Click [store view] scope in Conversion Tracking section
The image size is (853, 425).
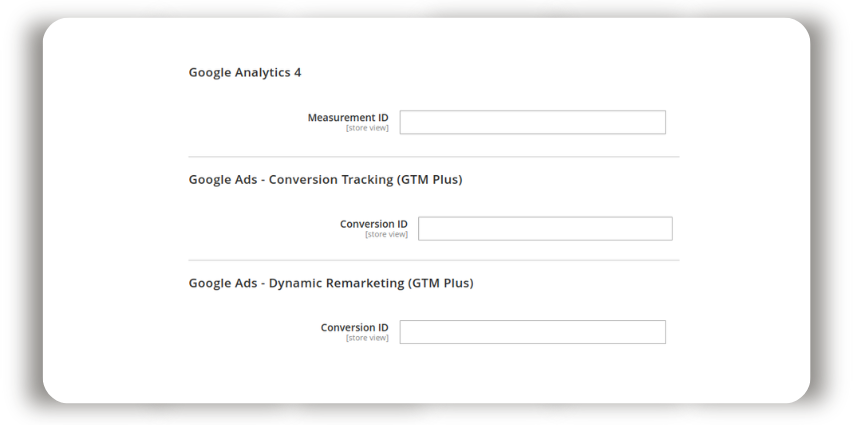click(x=386, y=235)
